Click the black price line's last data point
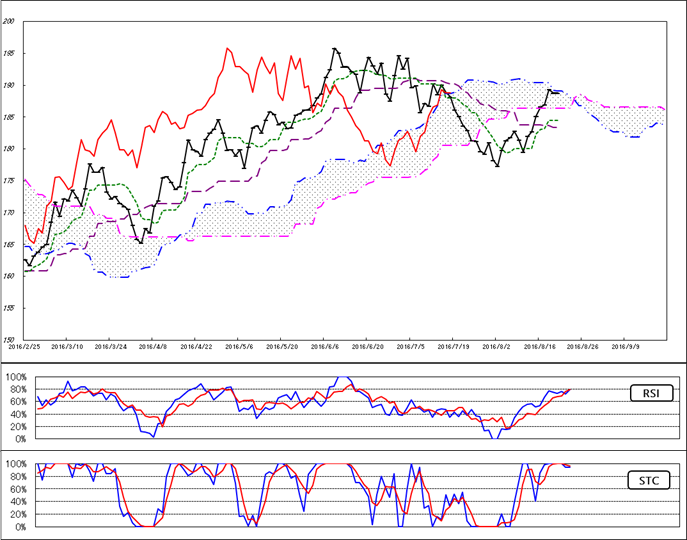Image resolution: width=687 pixels, height=540 pixels. pos(558,92)
